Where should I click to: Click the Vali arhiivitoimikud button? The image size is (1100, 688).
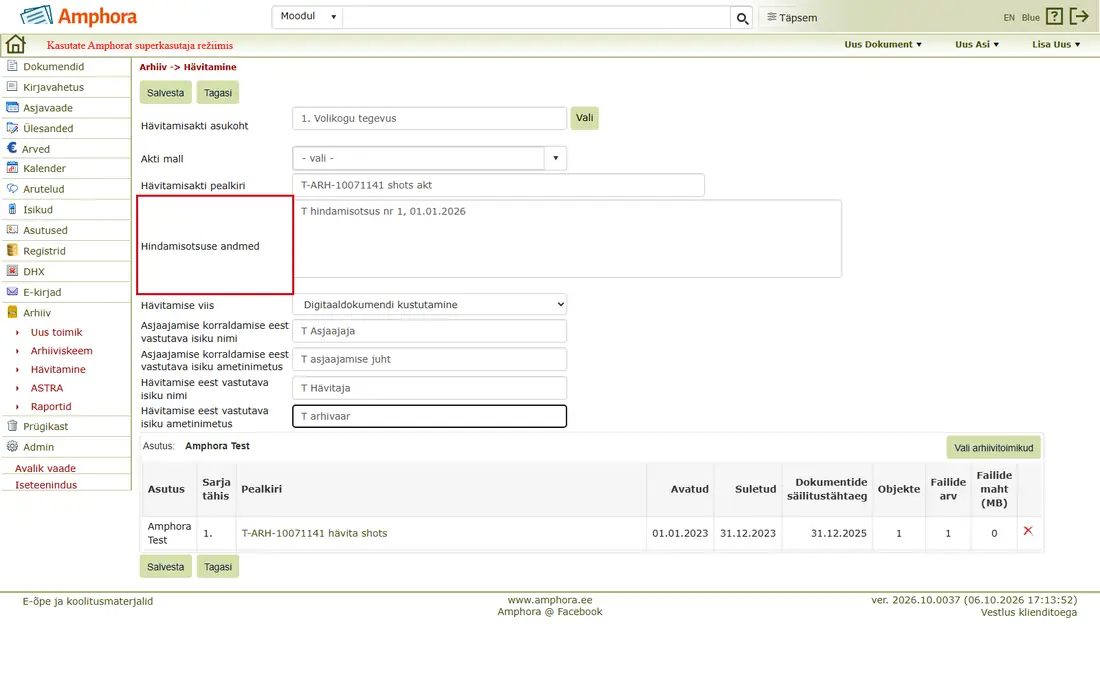click(x=993, y=447)
